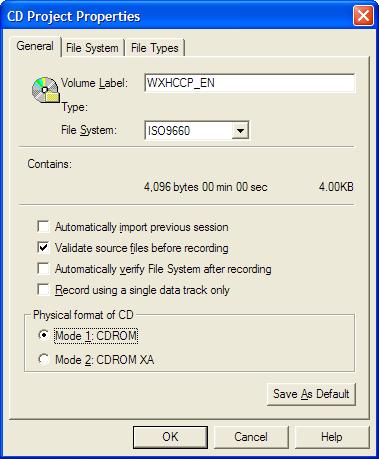The width and height of the screenshot is (379, 459).
Task: Open the File Types tab
Action: pos(154,48)
